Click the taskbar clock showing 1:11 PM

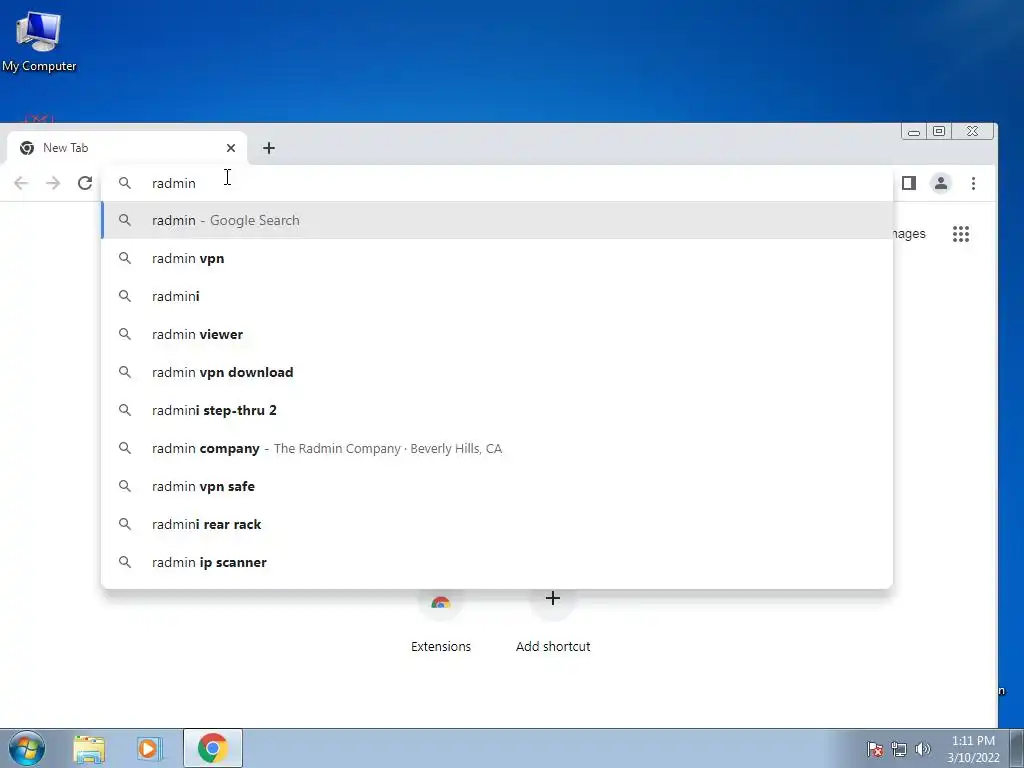[x=973, y=749]
